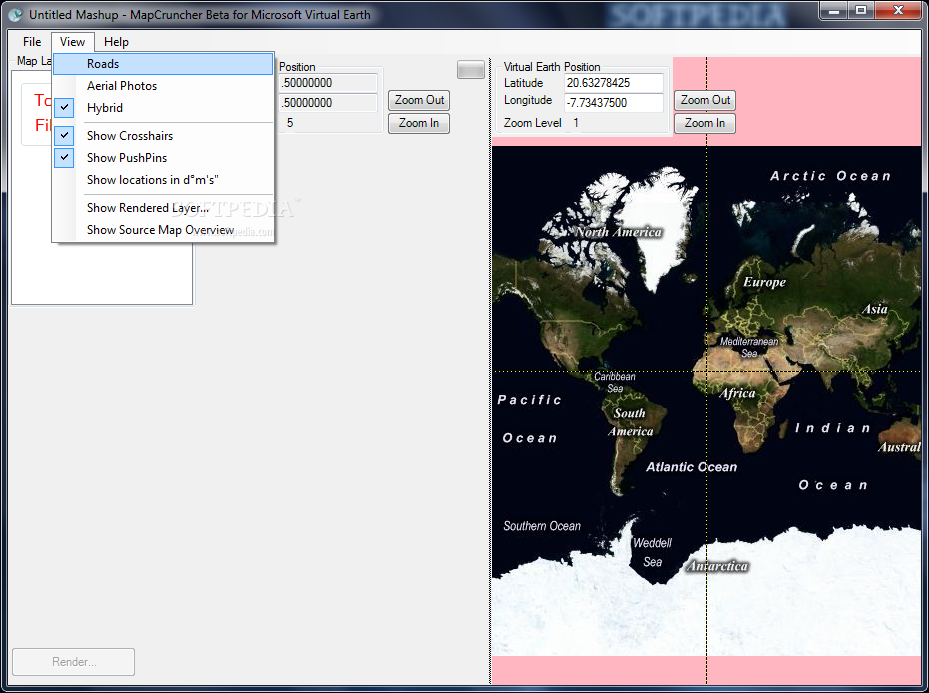Screen dimensions: 929x693
Task: Click the Africa label on the map
Action: coord(738,393)
